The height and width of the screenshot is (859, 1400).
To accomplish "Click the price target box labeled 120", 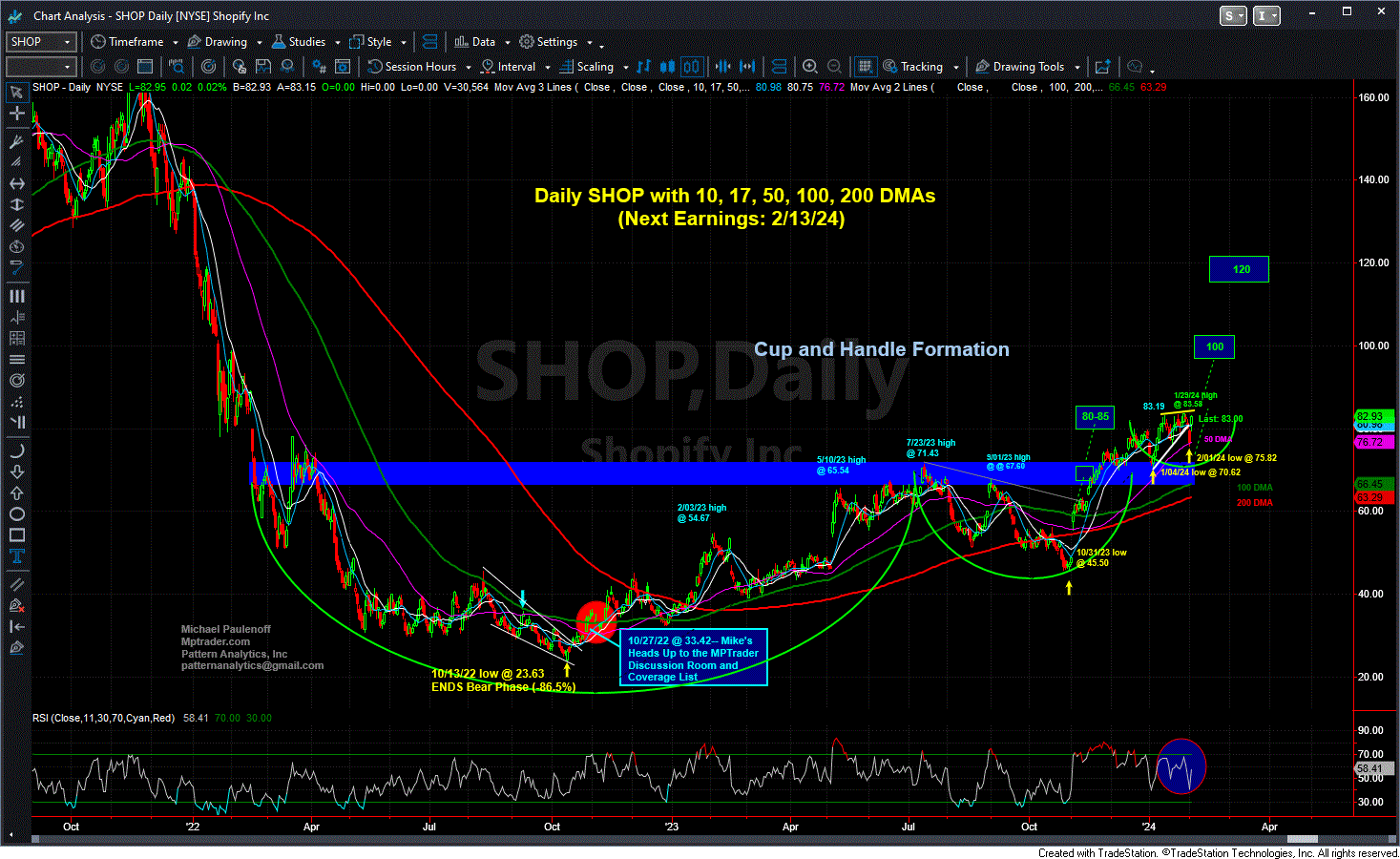I will pos(1239,269).
